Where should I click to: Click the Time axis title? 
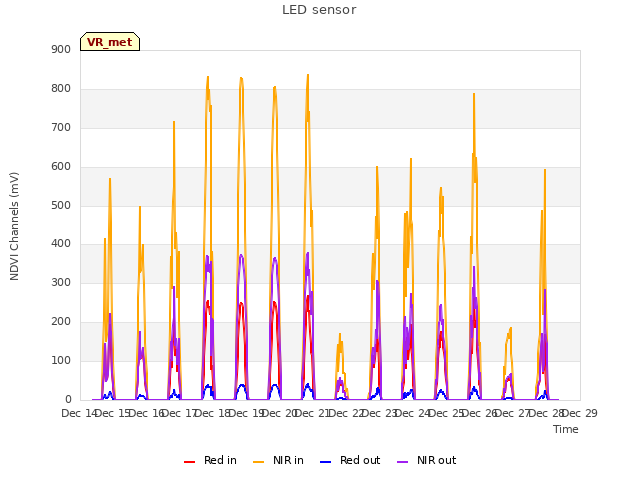click(x=566, y=429)
